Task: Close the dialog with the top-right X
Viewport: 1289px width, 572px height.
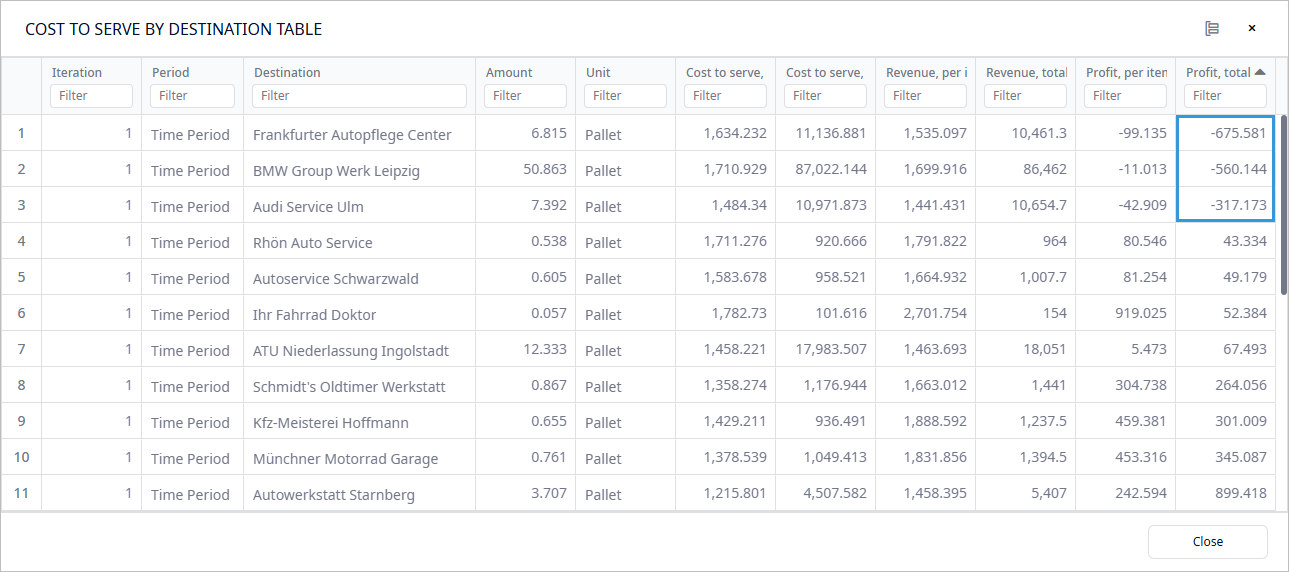Action: pyautogui.click(x=1252, y=28)
